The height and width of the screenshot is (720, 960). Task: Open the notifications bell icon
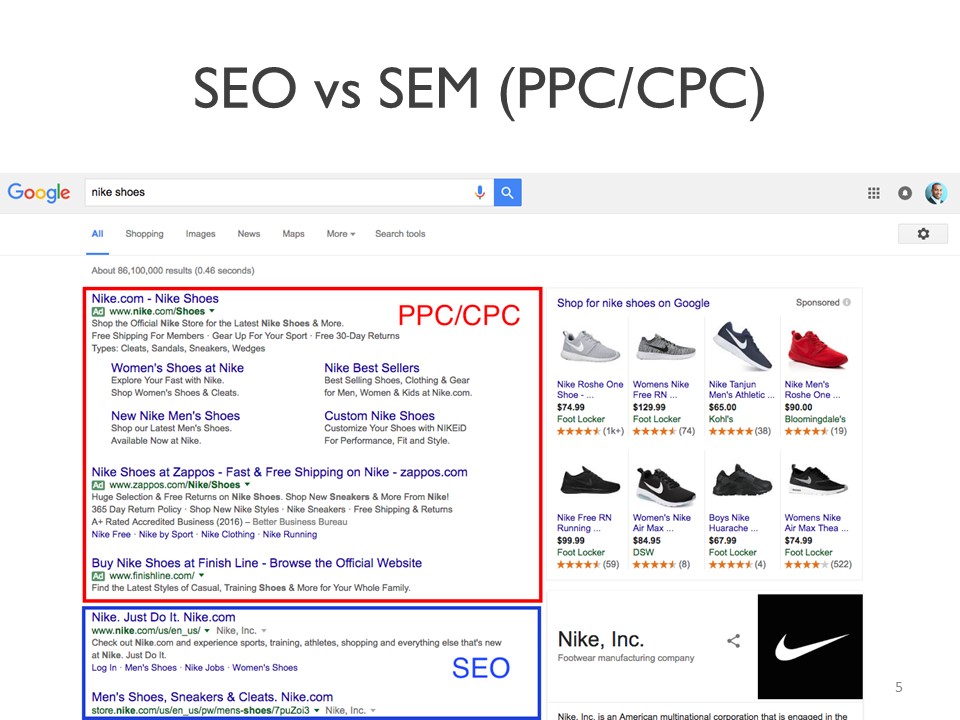click(905, 193)
